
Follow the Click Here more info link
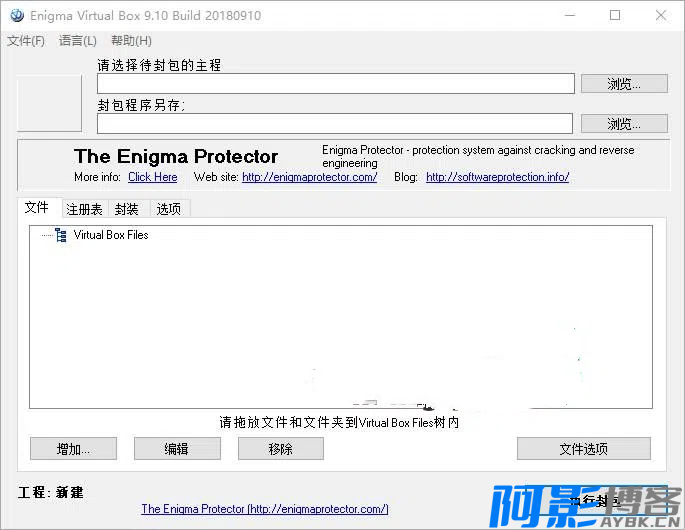click(x=152, y=177)
